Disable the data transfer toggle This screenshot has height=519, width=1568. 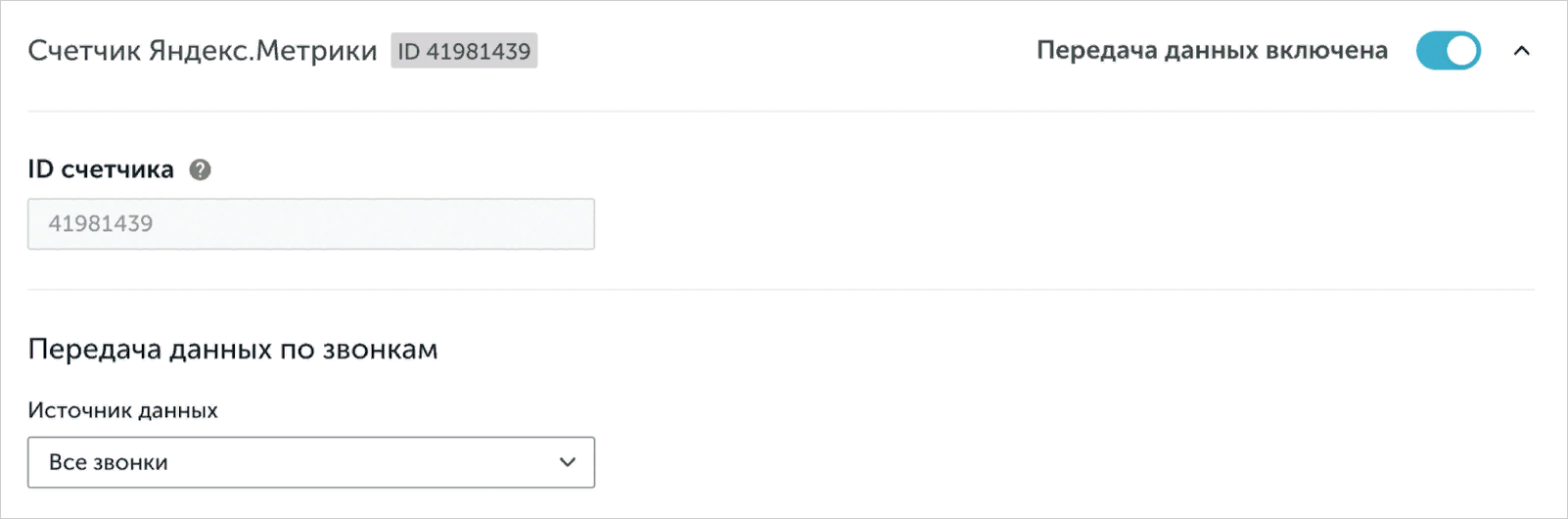pyautogui.click(x=1448, y=51)
